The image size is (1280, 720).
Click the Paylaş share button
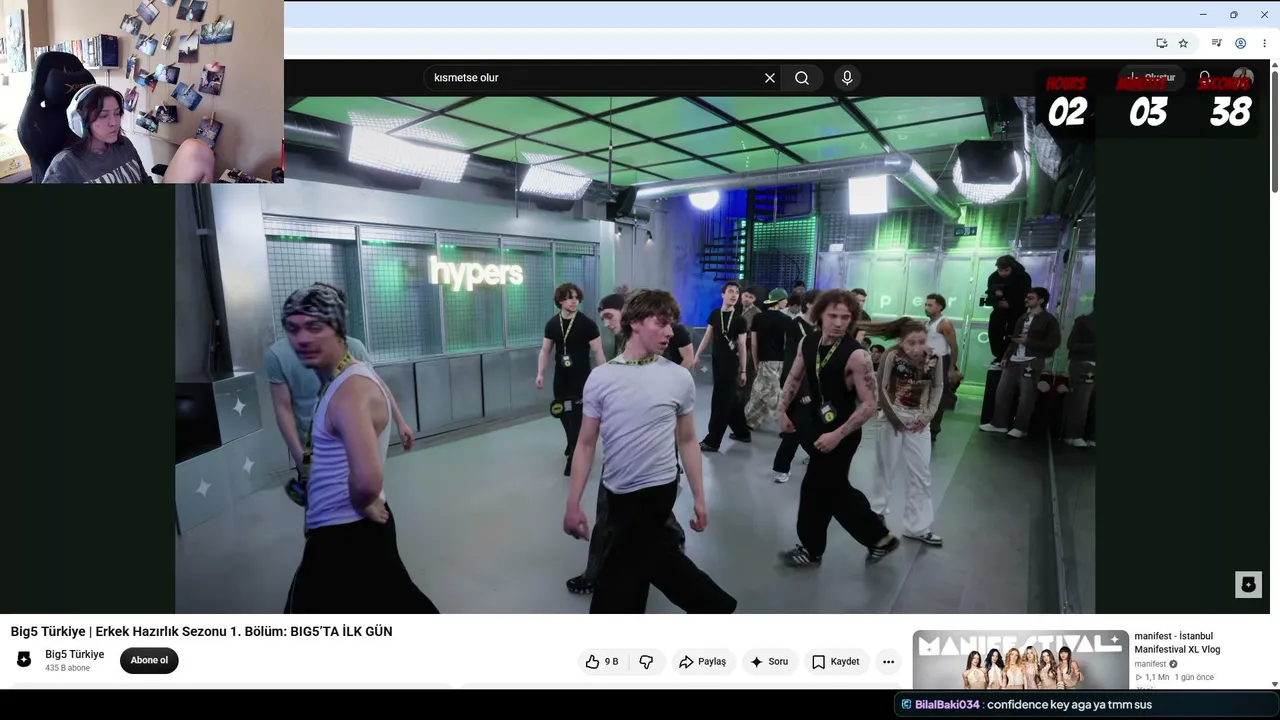(702, 662)
